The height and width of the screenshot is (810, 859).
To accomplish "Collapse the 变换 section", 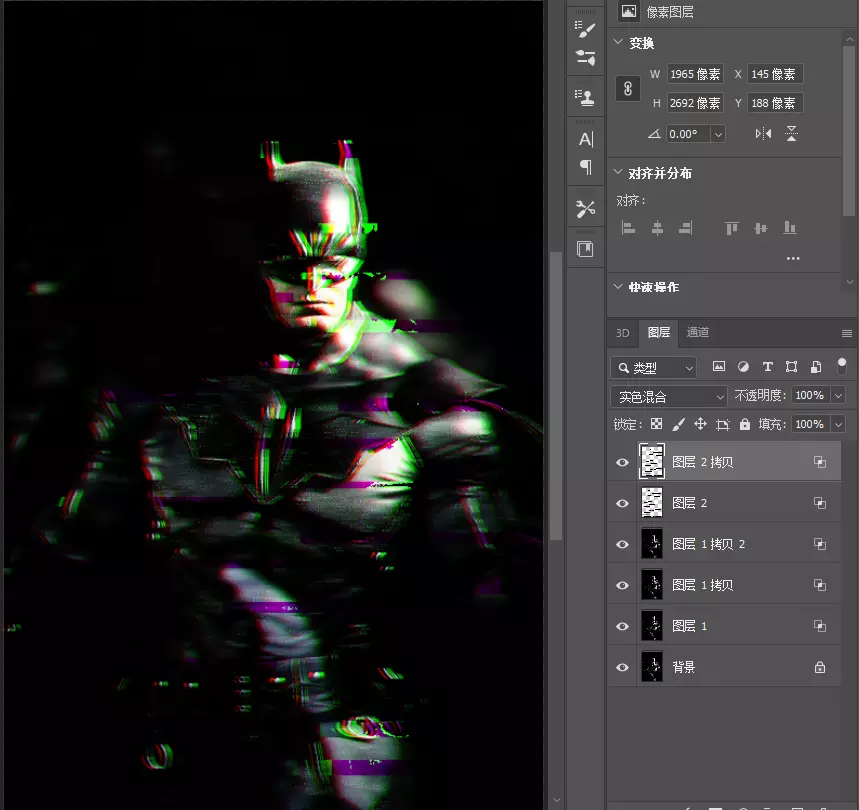I will (618, 42).
